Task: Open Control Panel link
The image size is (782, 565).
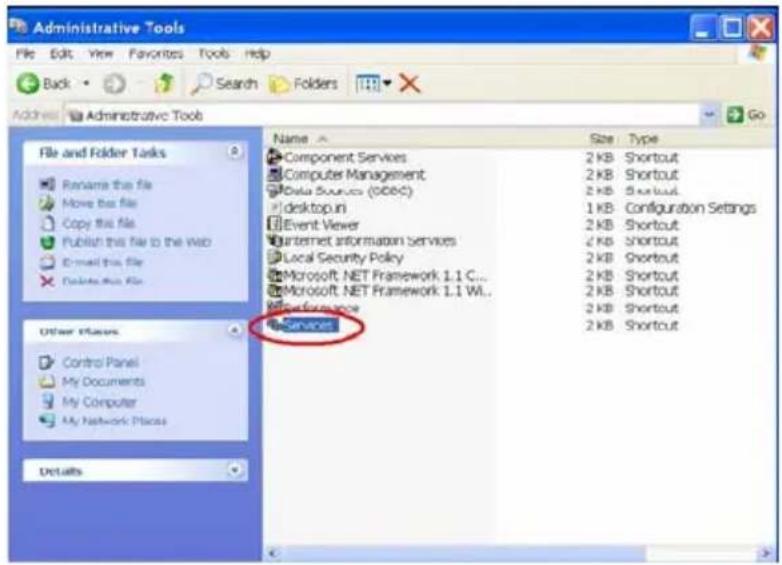Action: tap(100, 363)
